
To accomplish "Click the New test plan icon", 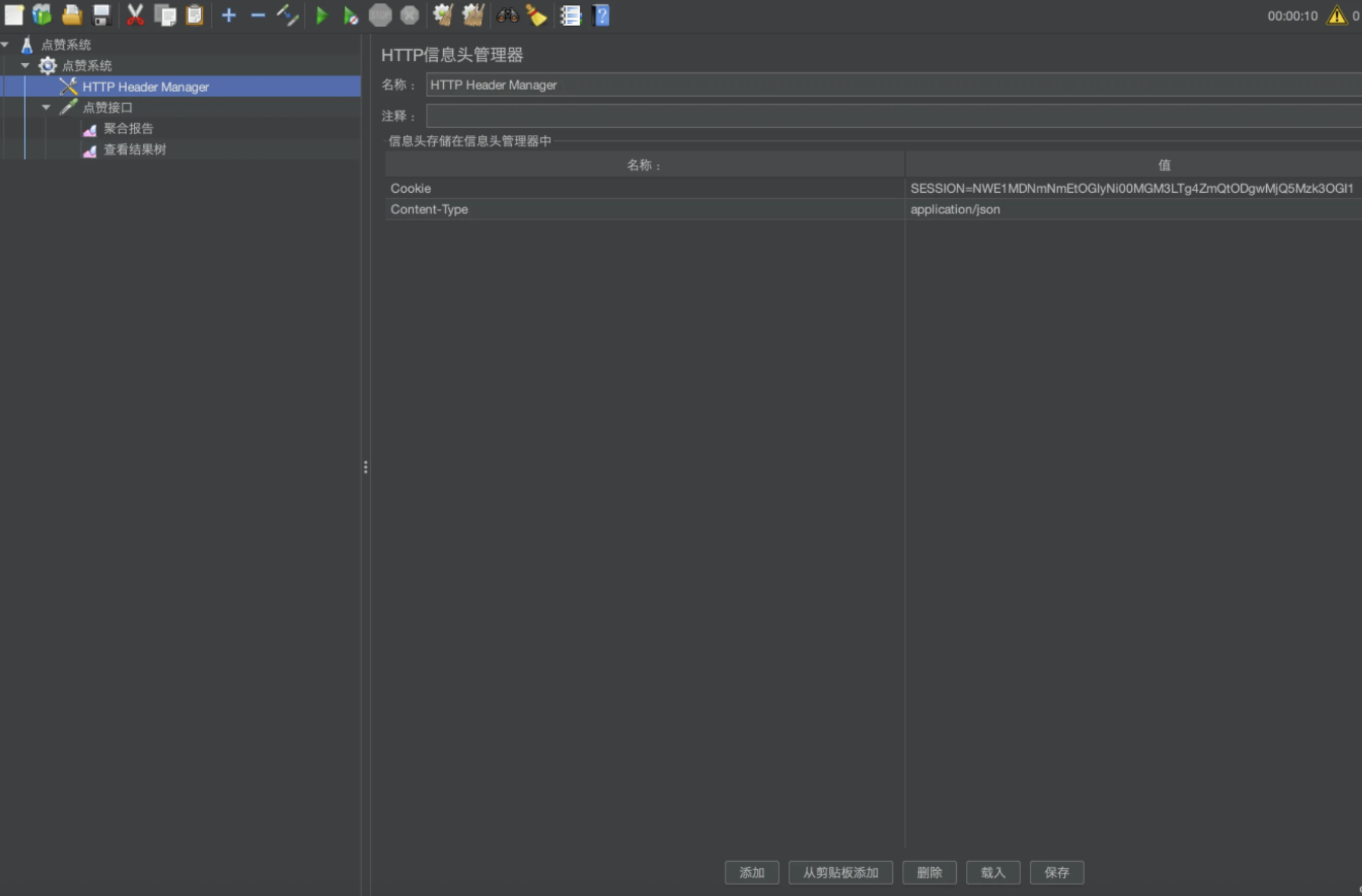I will click(x=13, y=15).
